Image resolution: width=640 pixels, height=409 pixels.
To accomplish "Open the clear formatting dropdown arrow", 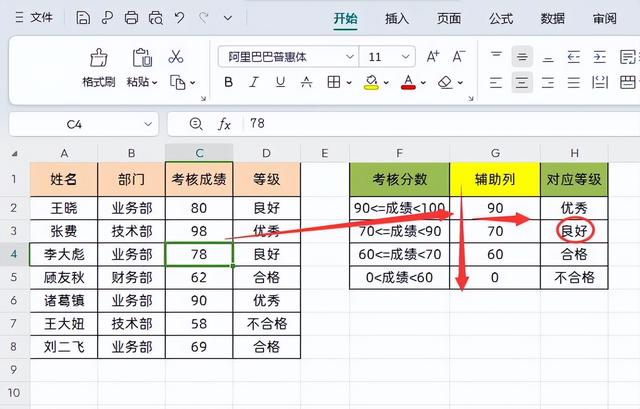I will tap(460, 83).
